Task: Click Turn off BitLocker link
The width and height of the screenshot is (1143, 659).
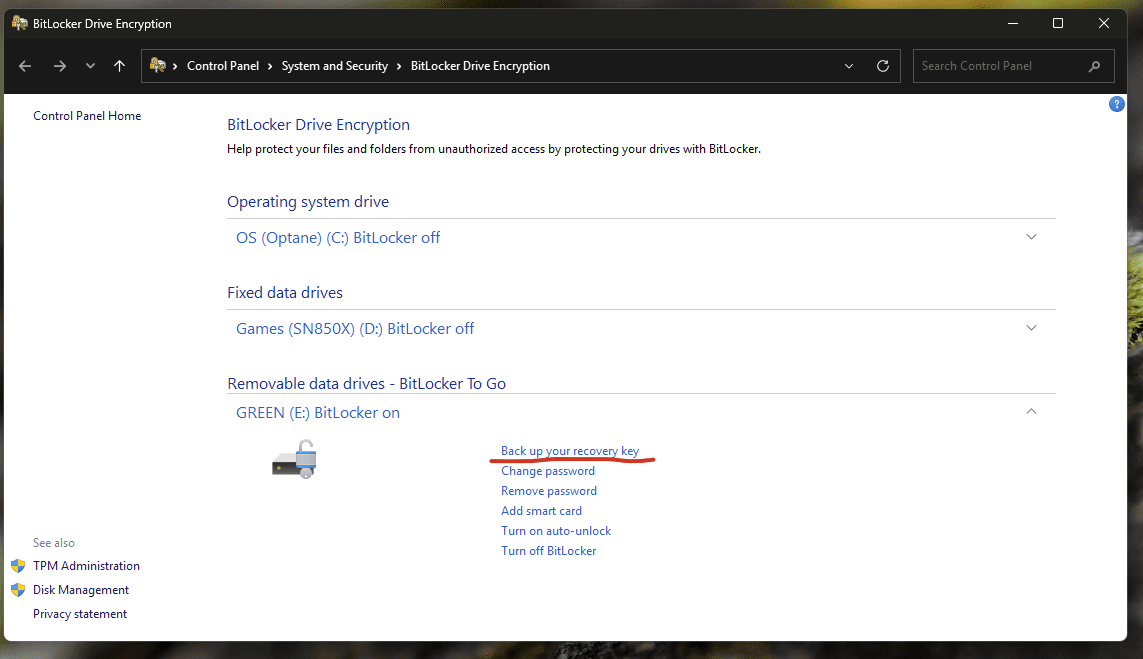Action: click(548, 551)
